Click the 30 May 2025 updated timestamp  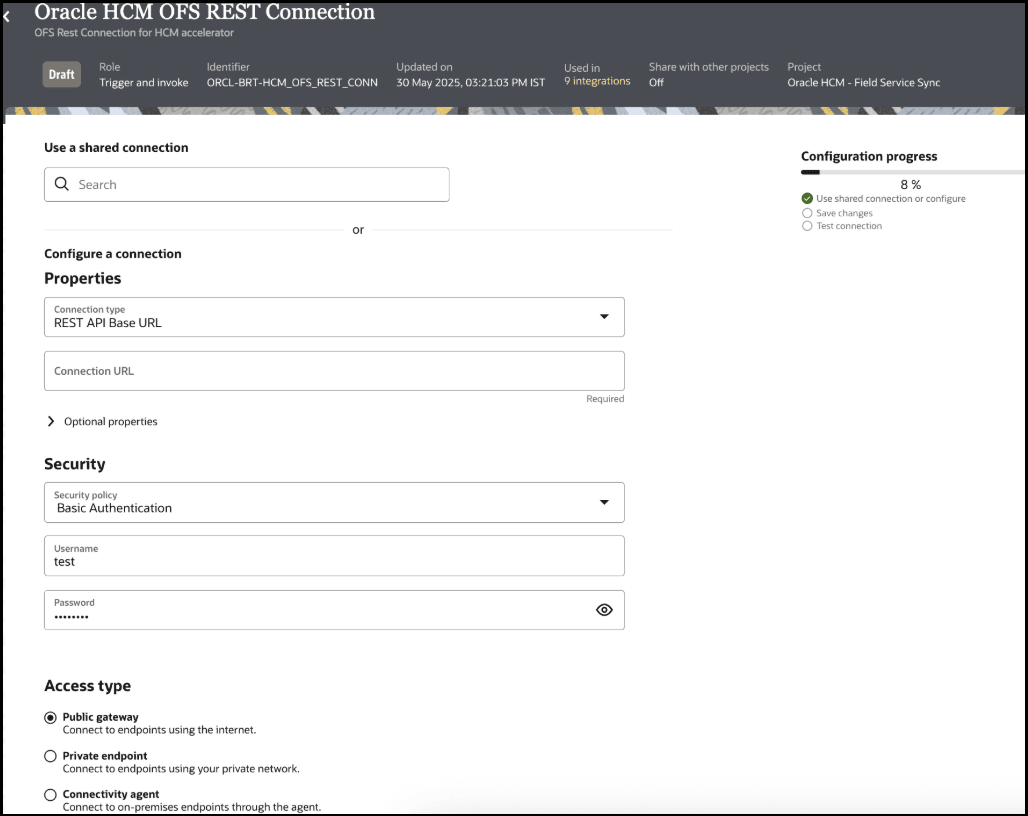point(470,83)
